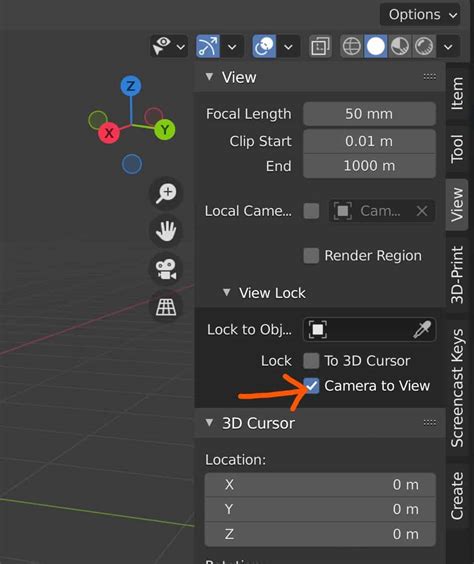Click the green Y axis on navigation gizmo
Image resolution: width=474 pixels, height=564 pixels.
[165, 130]
